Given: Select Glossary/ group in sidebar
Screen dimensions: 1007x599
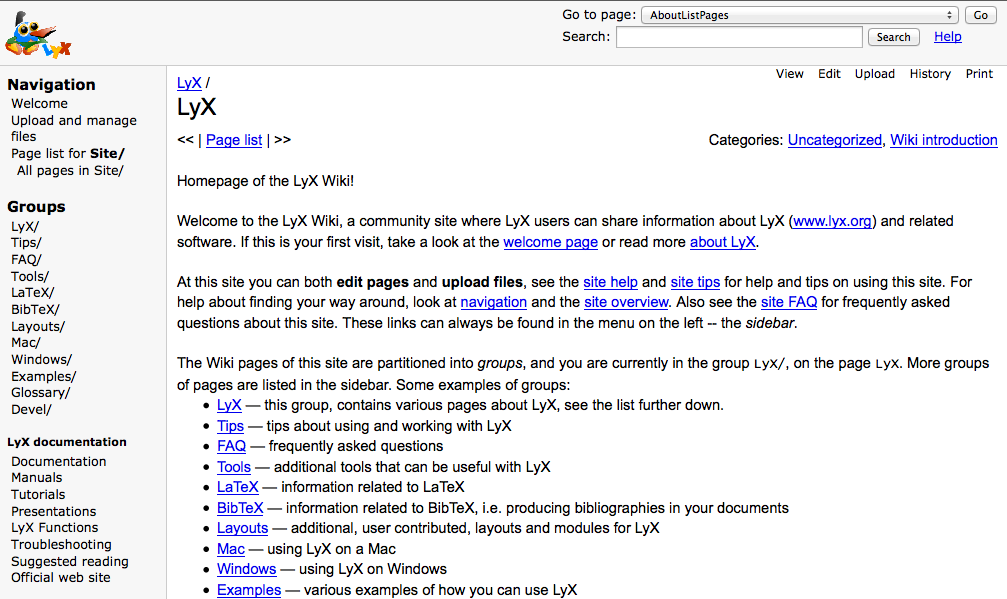Looking at the screenshot, I should (40, 392).
